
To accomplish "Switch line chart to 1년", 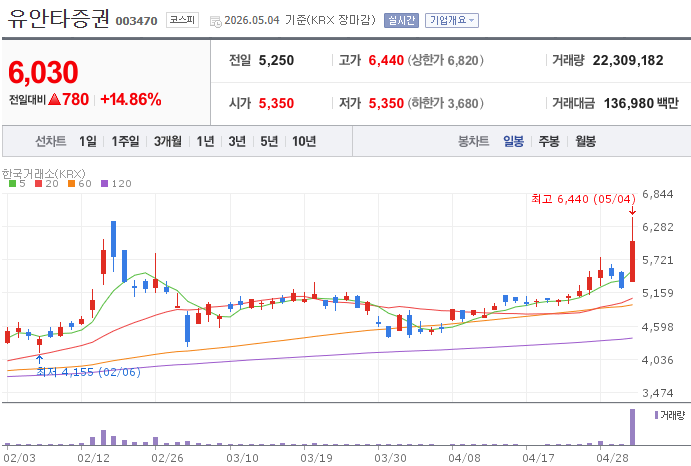I will pos(205,142).
